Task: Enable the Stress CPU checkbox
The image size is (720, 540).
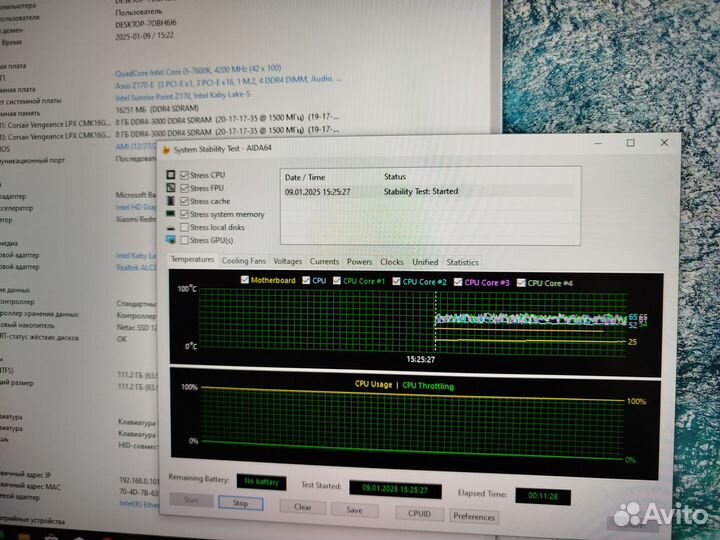Action: pyautogui.click(x=185, y=175)
